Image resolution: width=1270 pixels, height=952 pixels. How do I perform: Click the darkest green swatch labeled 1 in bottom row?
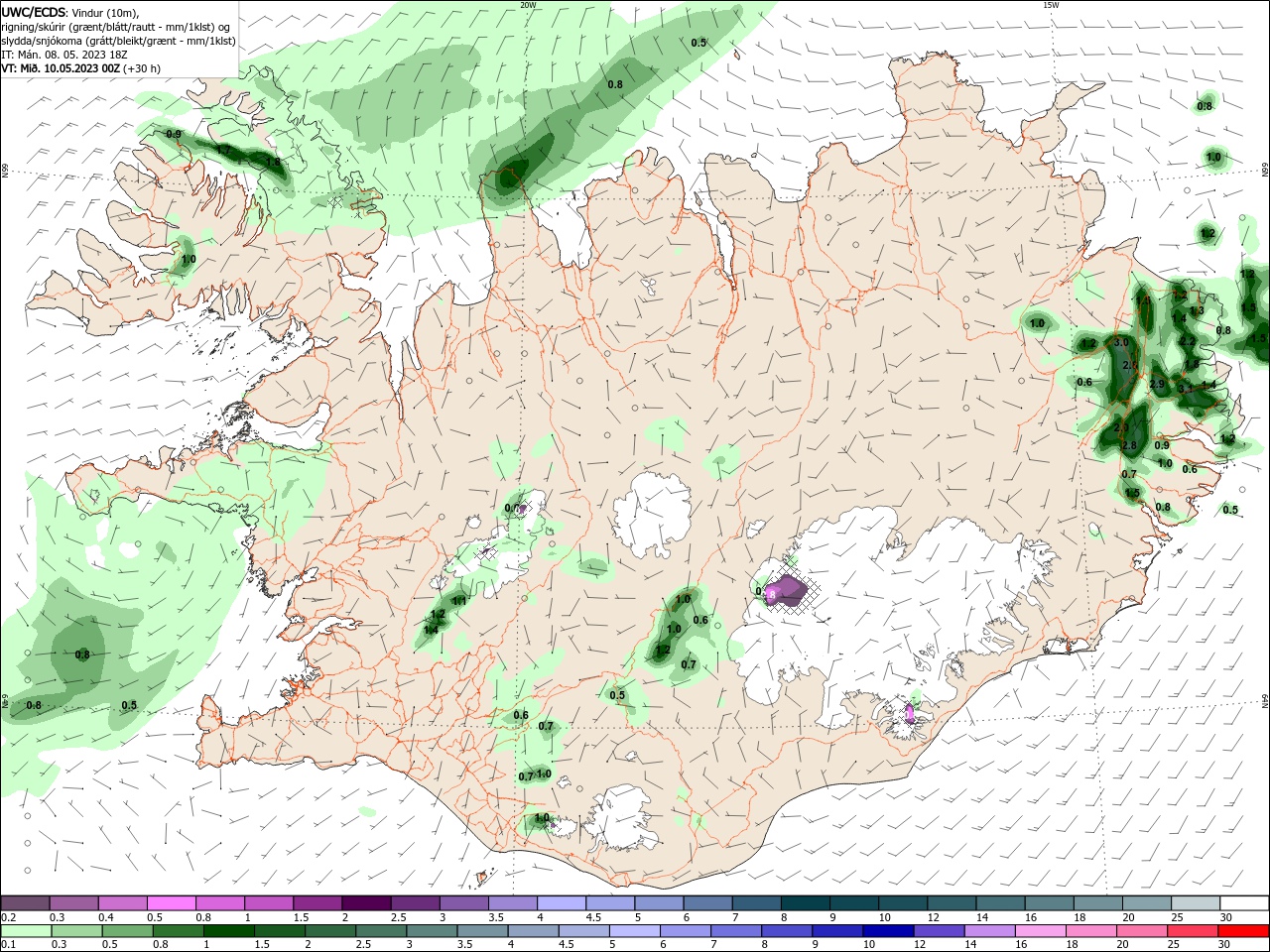[x=228, y=931]
